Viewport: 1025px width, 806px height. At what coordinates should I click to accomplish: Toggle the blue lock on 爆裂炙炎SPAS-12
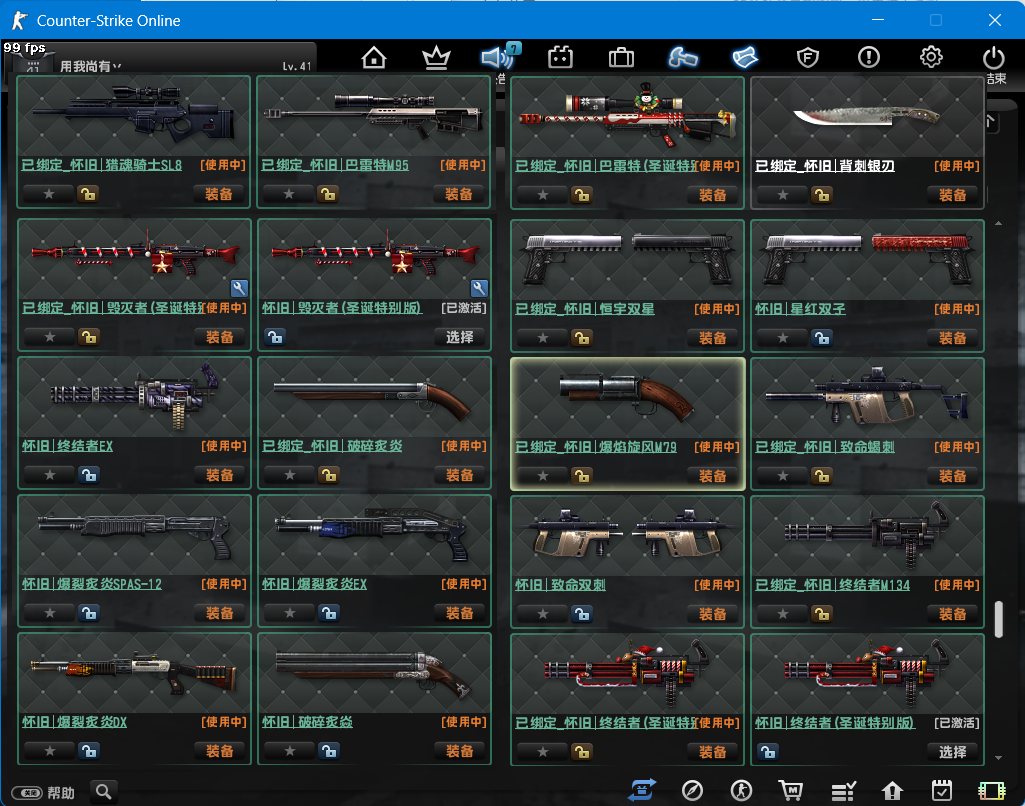88,613
